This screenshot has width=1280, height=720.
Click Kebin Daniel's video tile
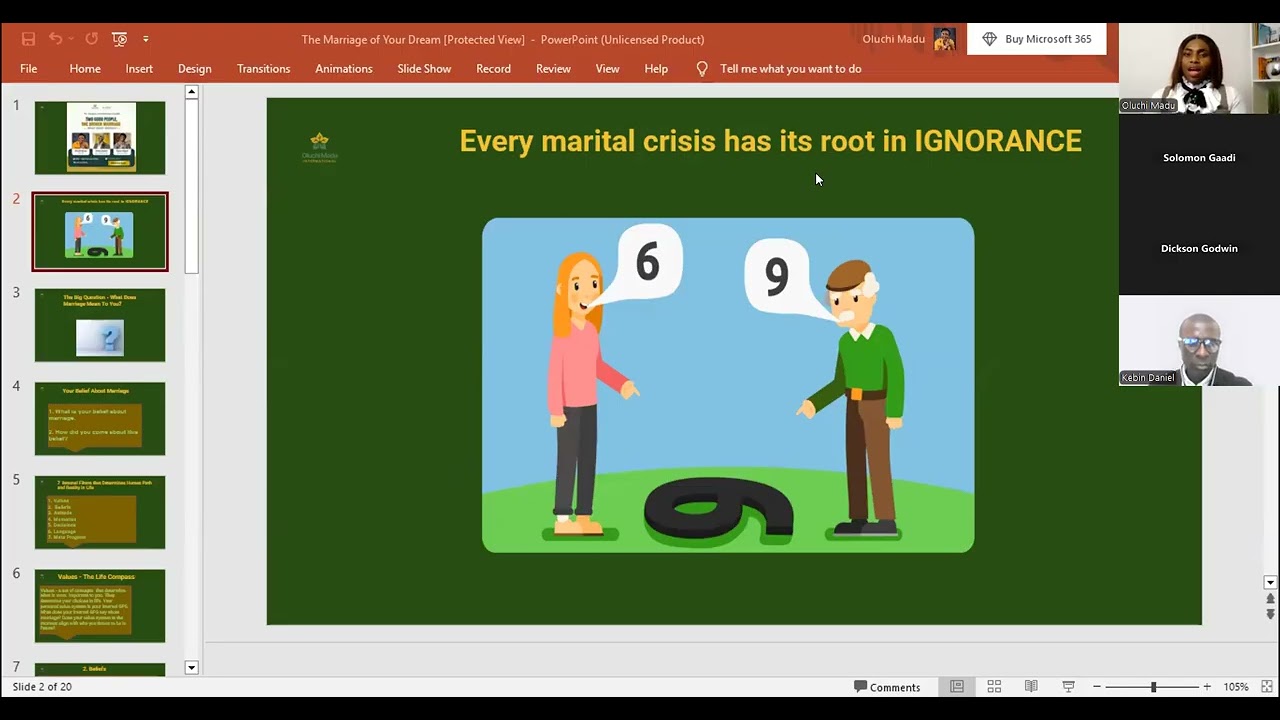pos(1199,341)
